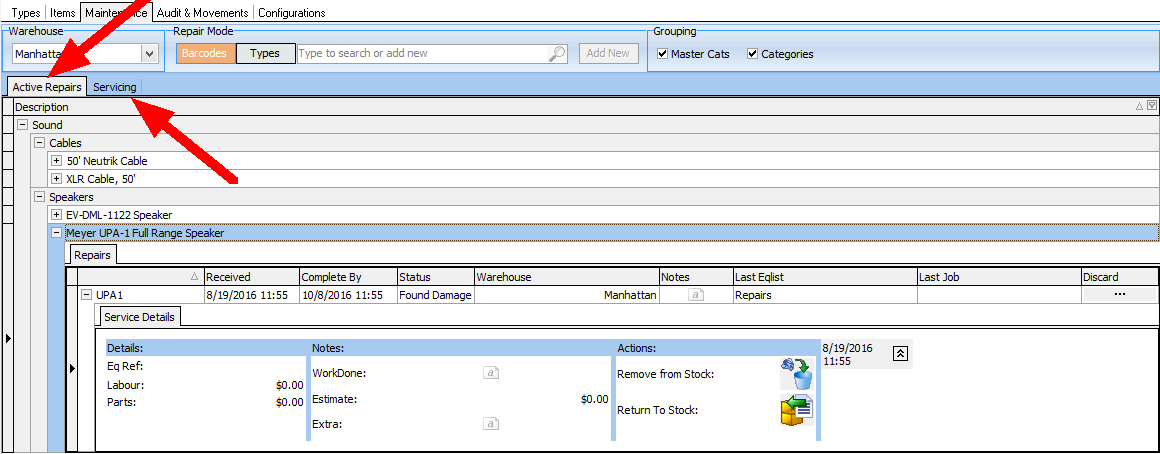The width and height of the screenshot is (1160, 454).
Task: Open the UPA1 row Notes icon
Action: click(x=696, y=296)
